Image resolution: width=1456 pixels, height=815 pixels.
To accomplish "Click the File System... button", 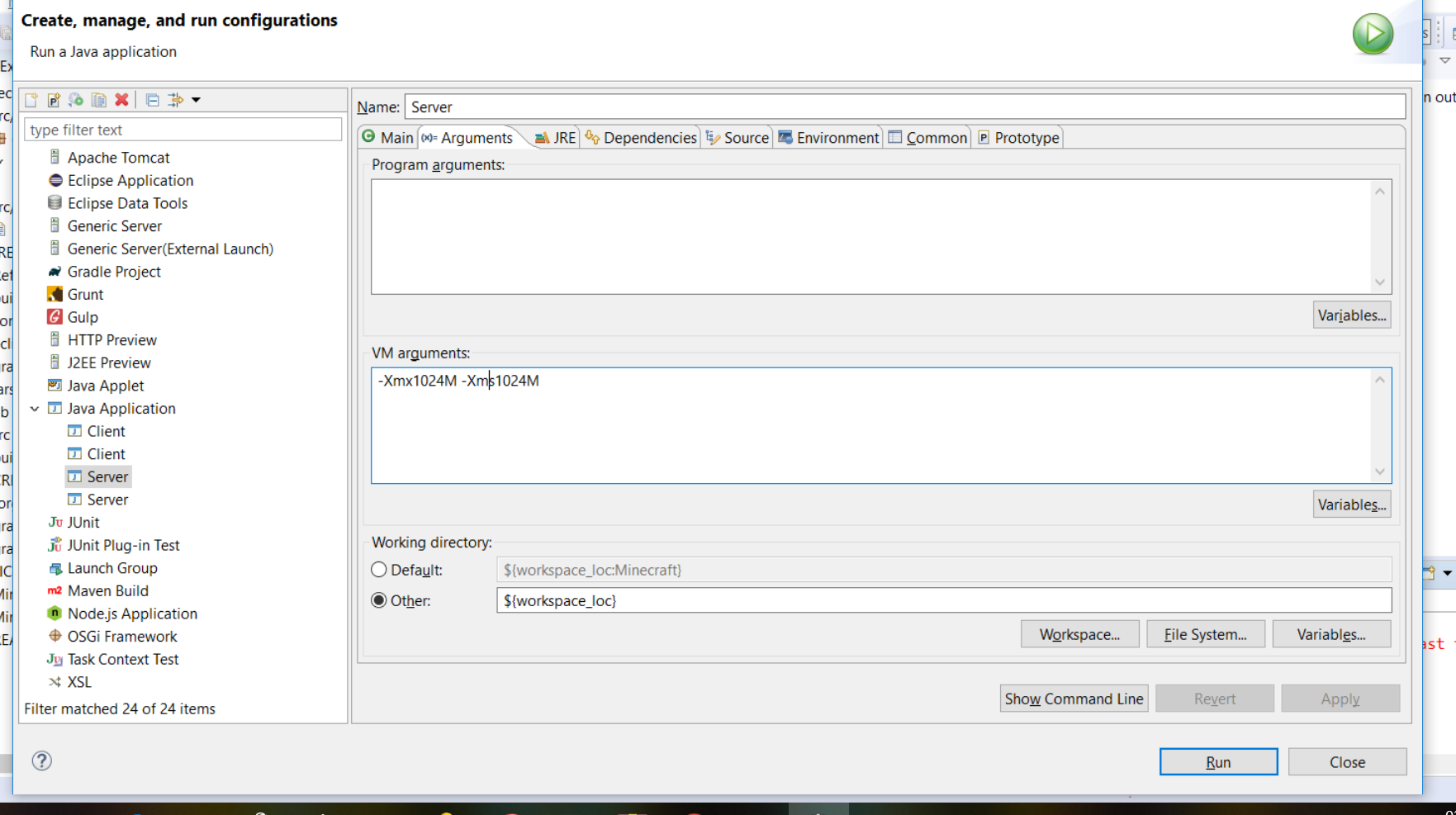I will click(1204, 634).
